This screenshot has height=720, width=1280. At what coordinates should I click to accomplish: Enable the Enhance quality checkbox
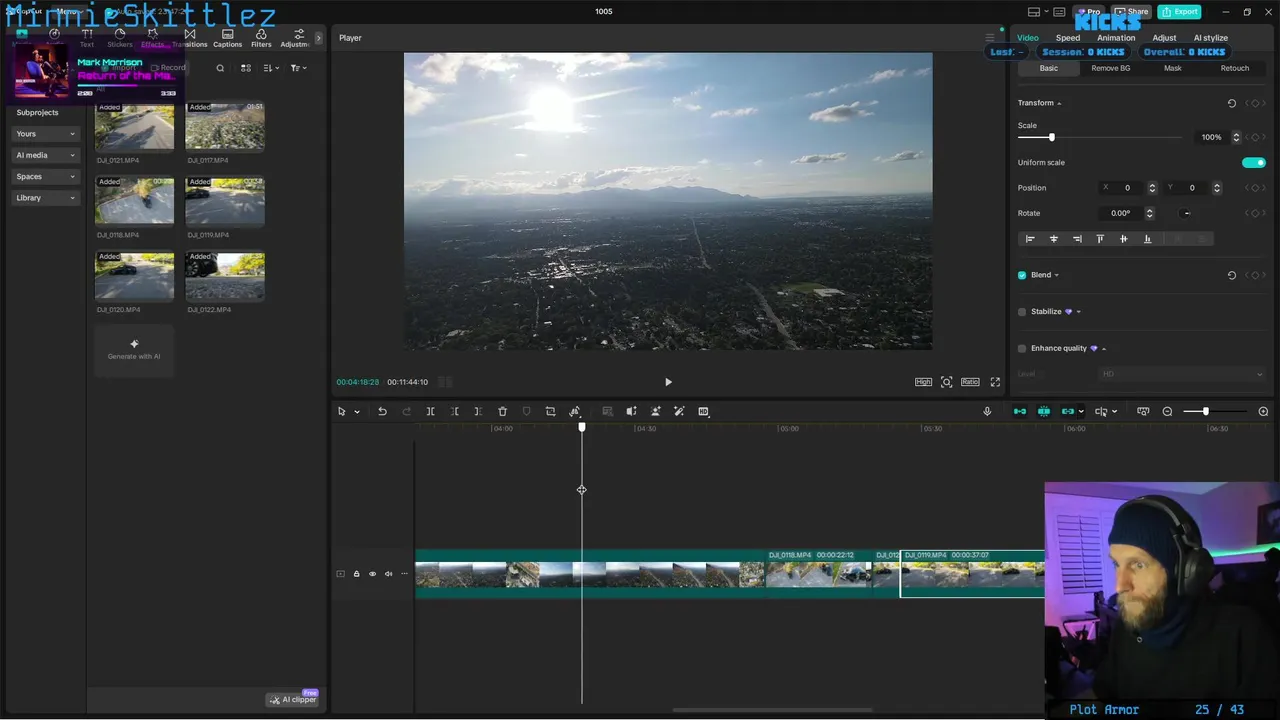click(1022, 348)
